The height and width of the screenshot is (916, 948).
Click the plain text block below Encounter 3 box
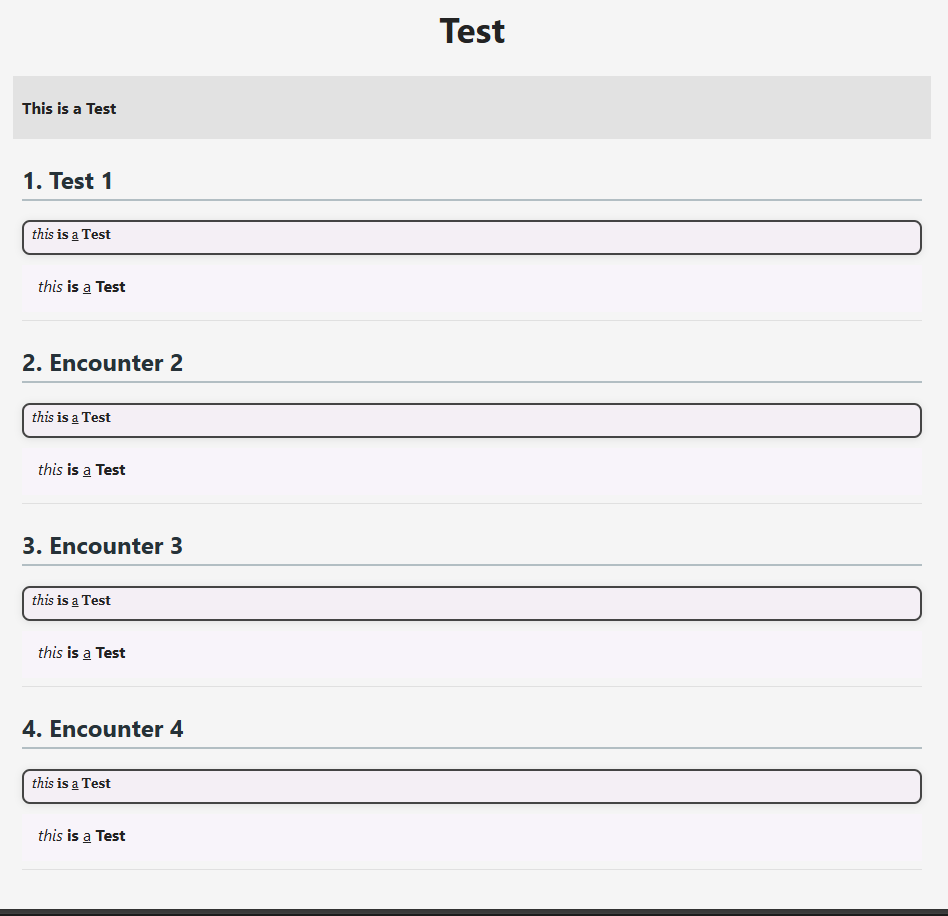click(x=472, y=655)
